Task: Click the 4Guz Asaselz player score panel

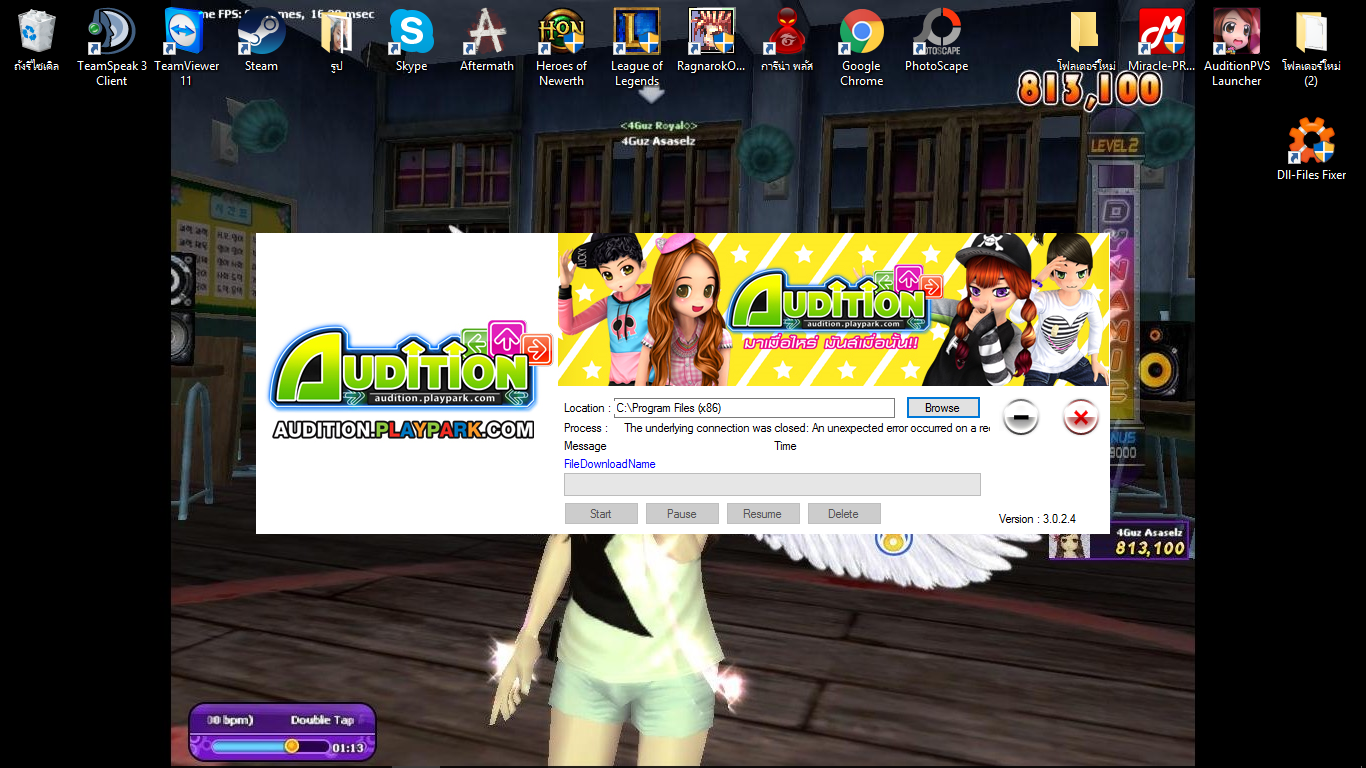Action: 1119,541
